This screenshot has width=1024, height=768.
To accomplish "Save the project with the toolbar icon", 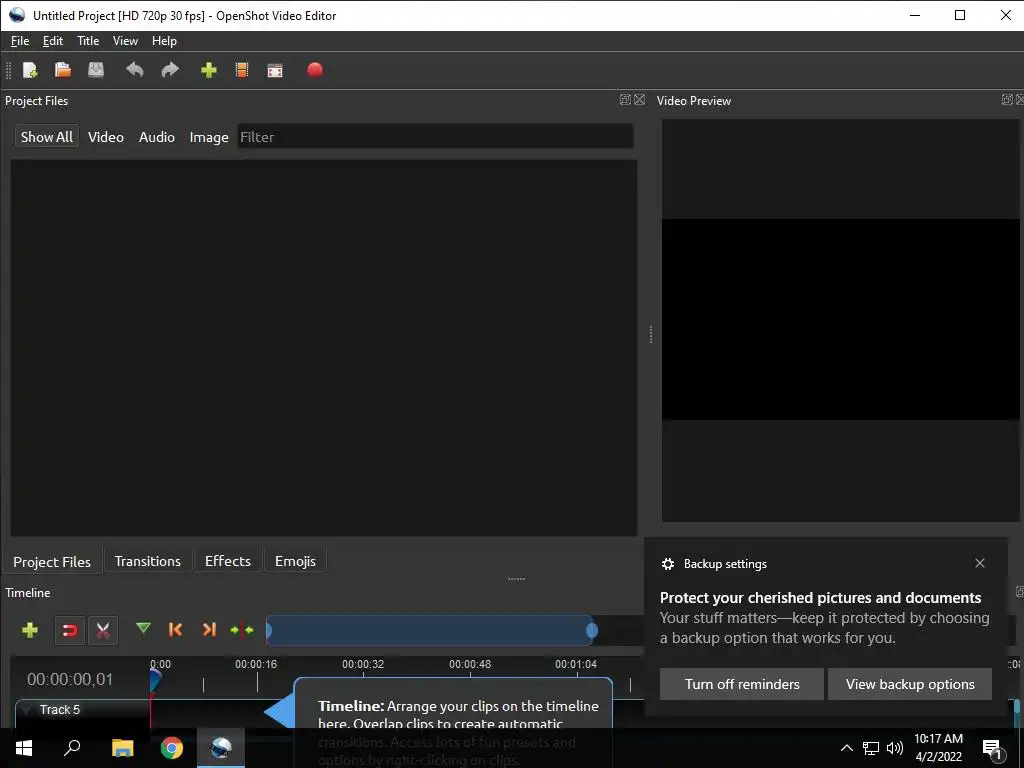I will coord(96,70).
